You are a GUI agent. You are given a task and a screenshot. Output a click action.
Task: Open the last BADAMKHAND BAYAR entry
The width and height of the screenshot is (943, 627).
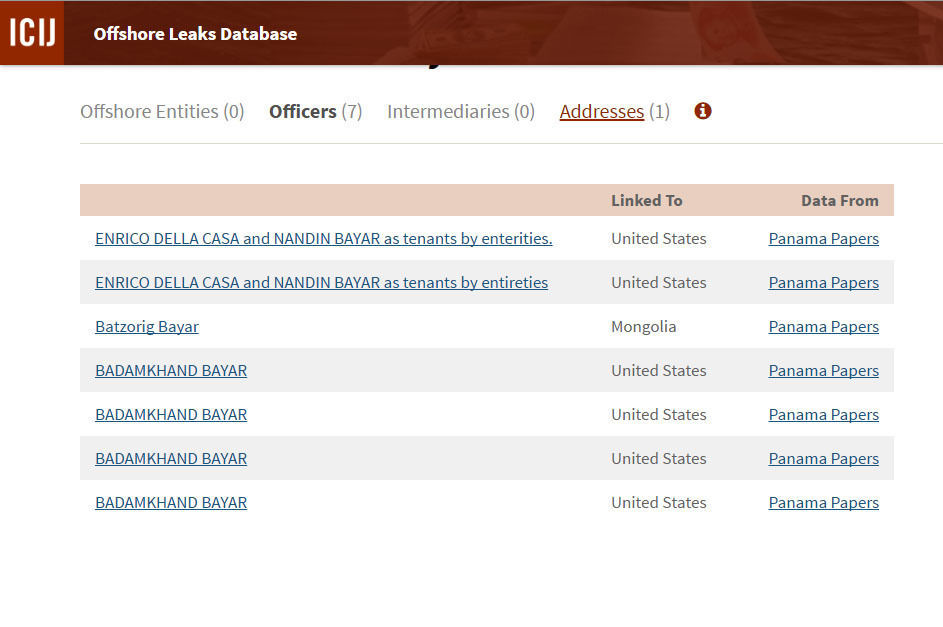(171, 503)
